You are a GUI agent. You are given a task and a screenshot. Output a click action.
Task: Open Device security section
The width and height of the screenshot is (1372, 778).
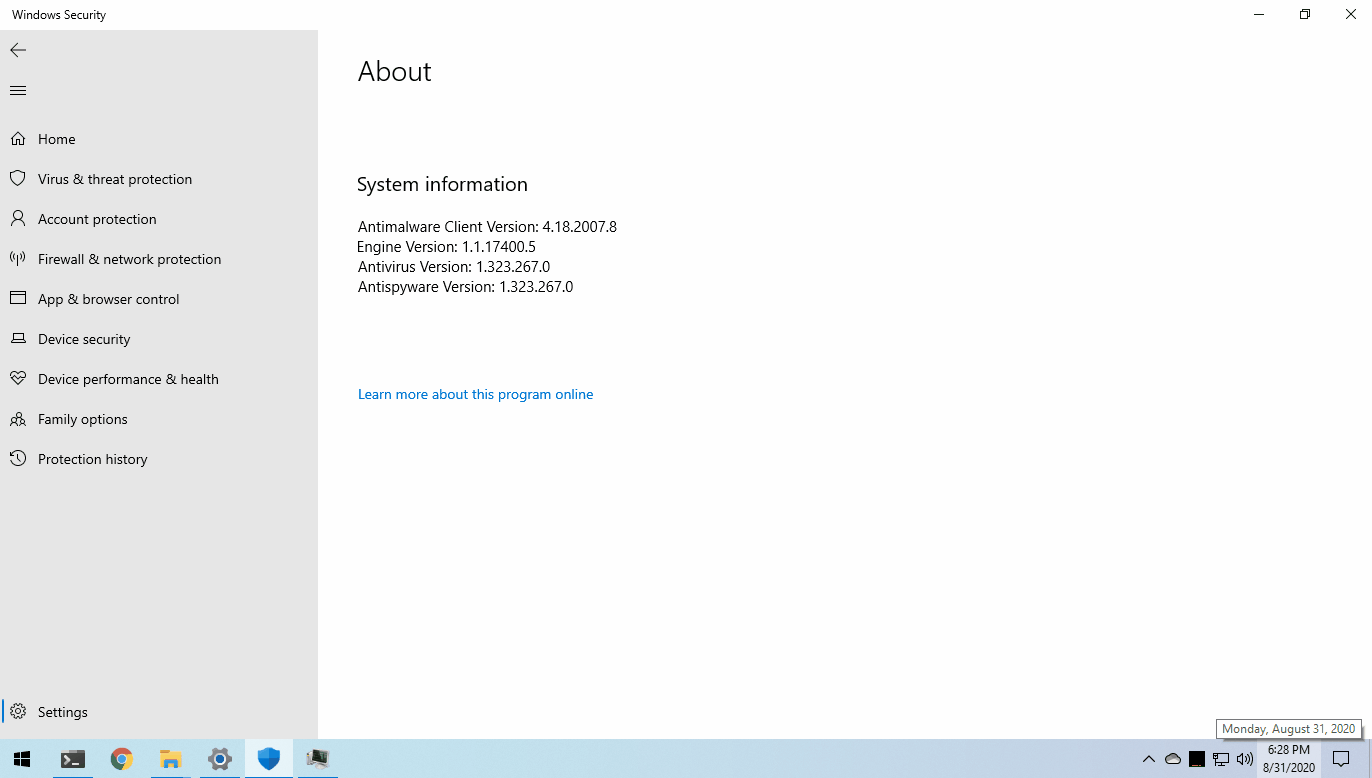[x=159, y=339]
